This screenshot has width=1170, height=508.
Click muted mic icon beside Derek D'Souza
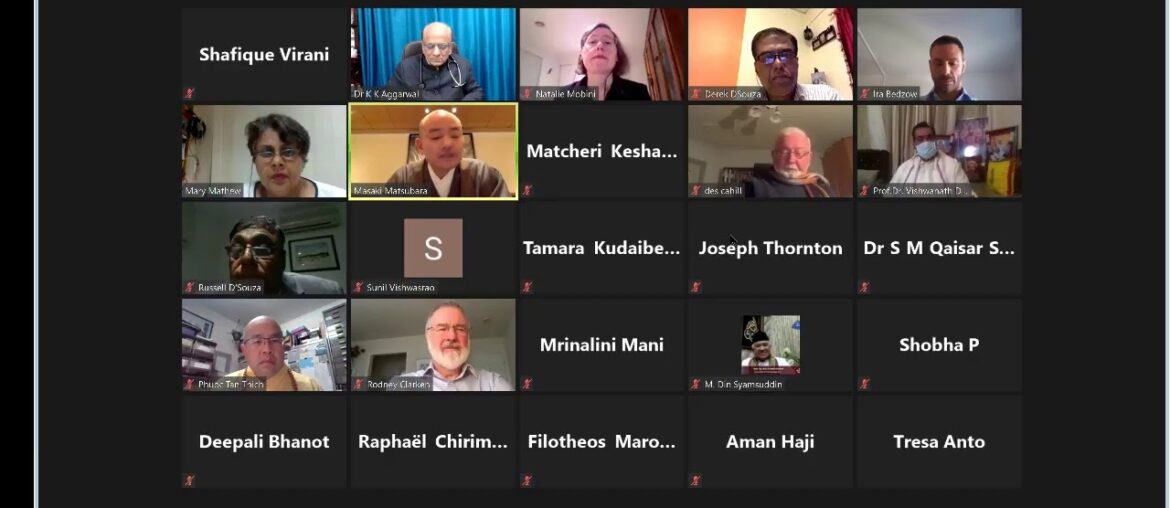click(695, 94)
